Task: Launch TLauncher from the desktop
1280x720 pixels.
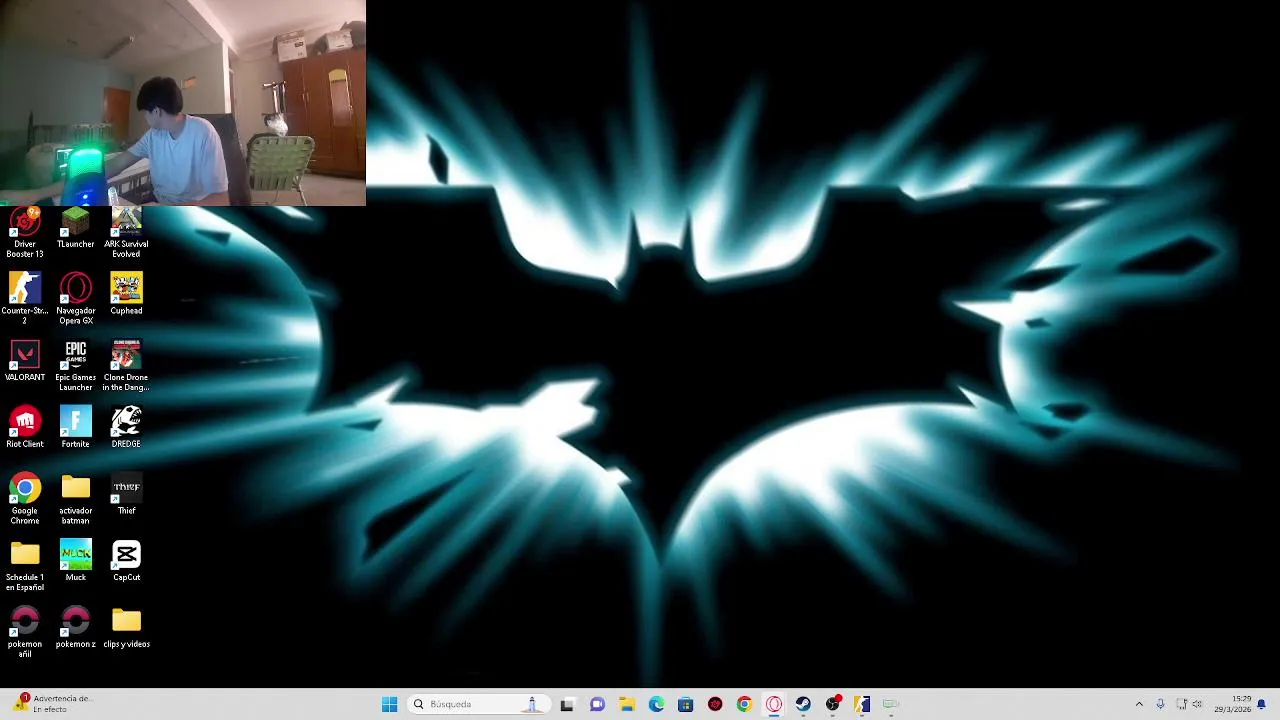Action: 75,228
